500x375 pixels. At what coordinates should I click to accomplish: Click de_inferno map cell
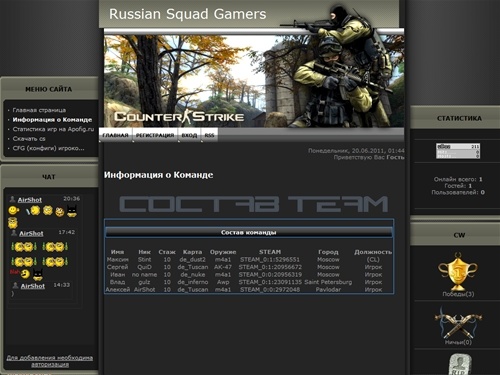click(193, 282)
